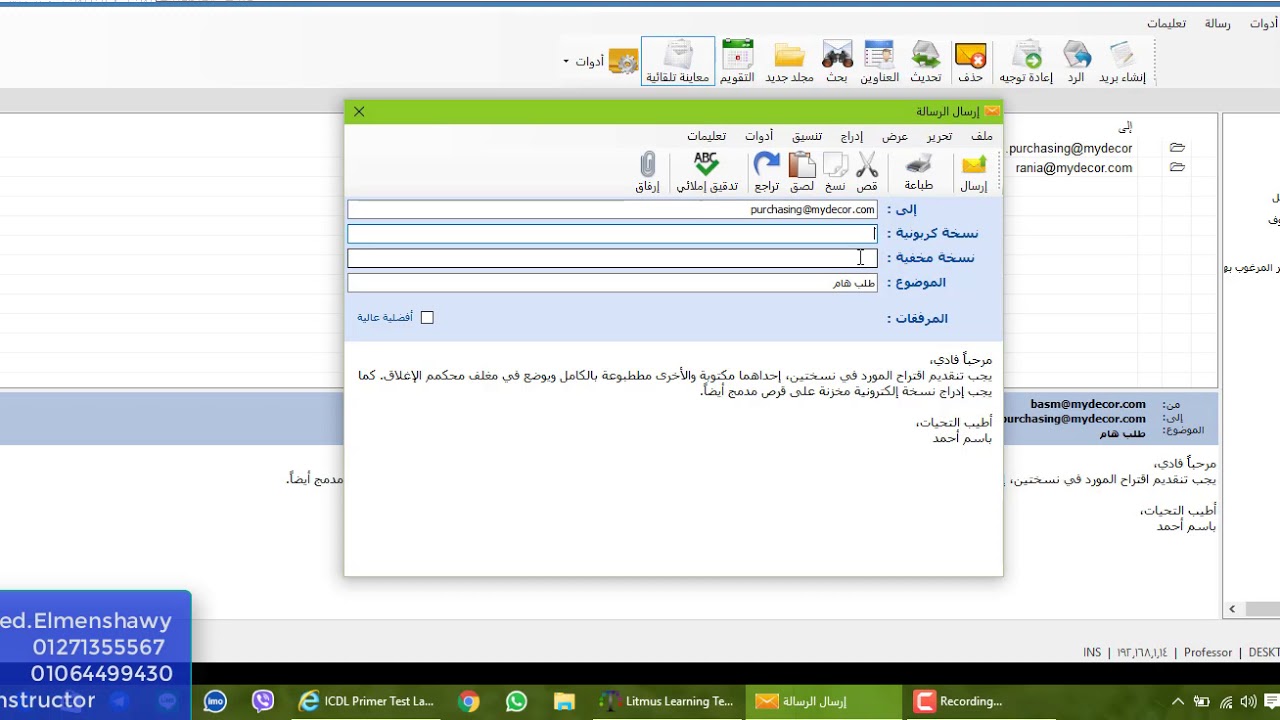
Task: Click the INS indicator in status bar
Action: [1092, 652]
